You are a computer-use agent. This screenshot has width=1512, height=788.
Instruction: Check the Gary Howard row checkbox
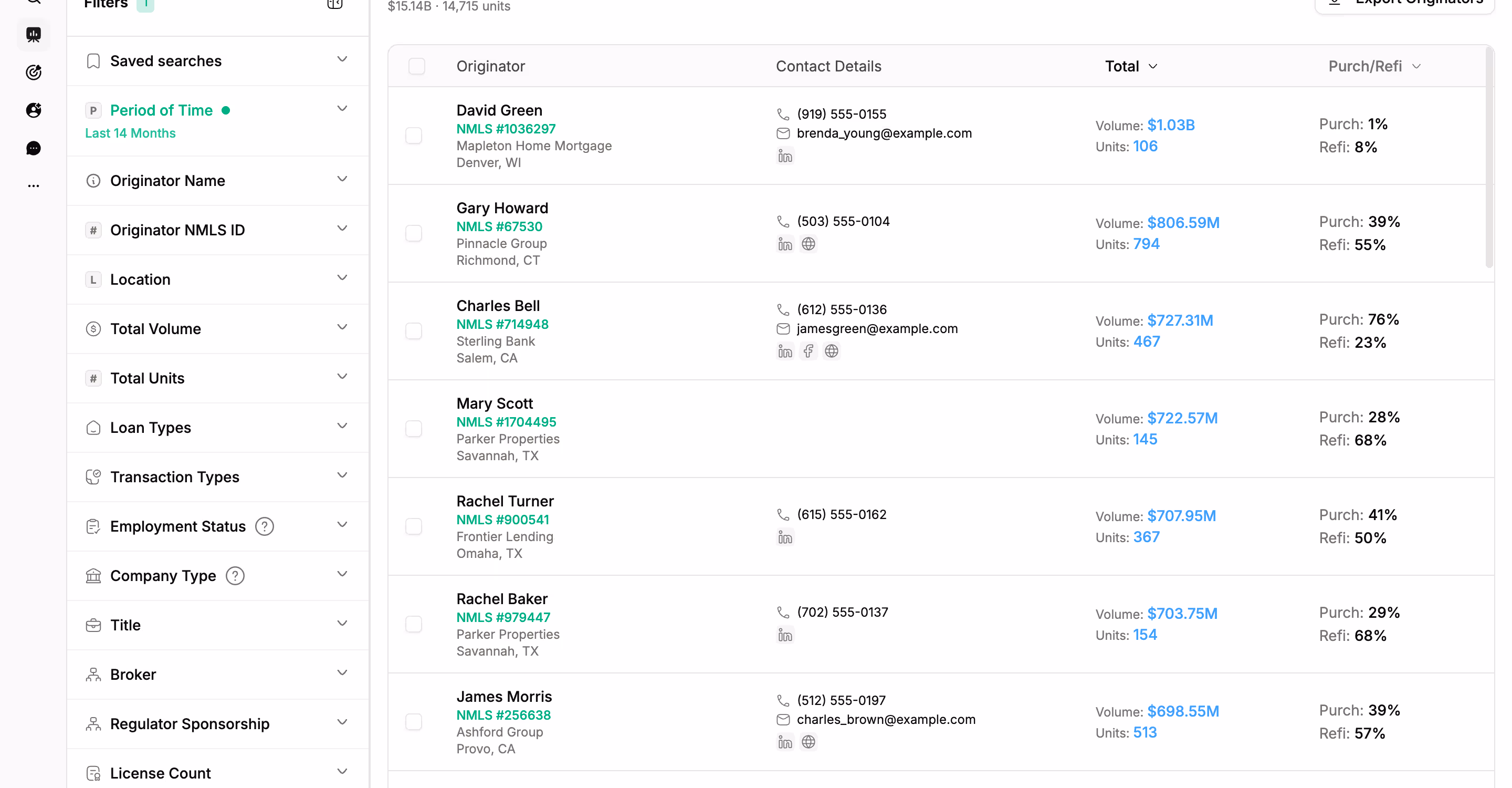coord(414,234)
